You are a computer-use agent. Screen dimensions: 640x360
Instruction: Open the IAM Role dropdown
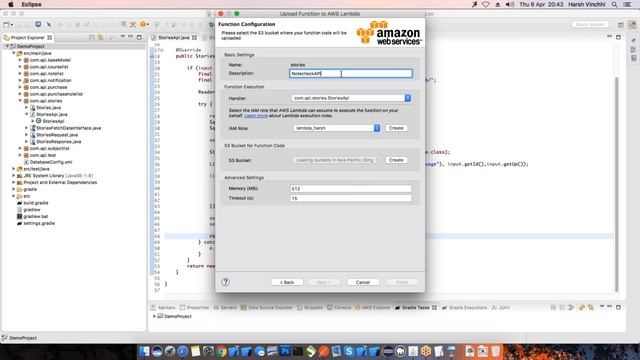pos(337,128)
